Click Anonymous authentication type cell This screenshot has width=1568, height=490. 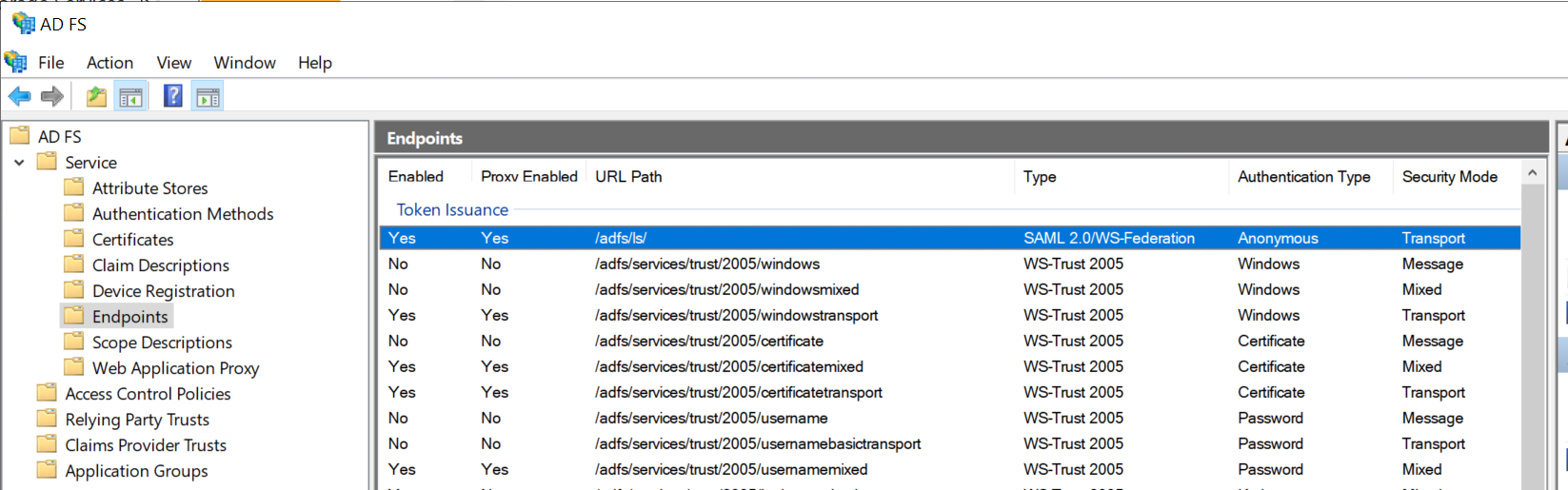tap(1278, 238)
